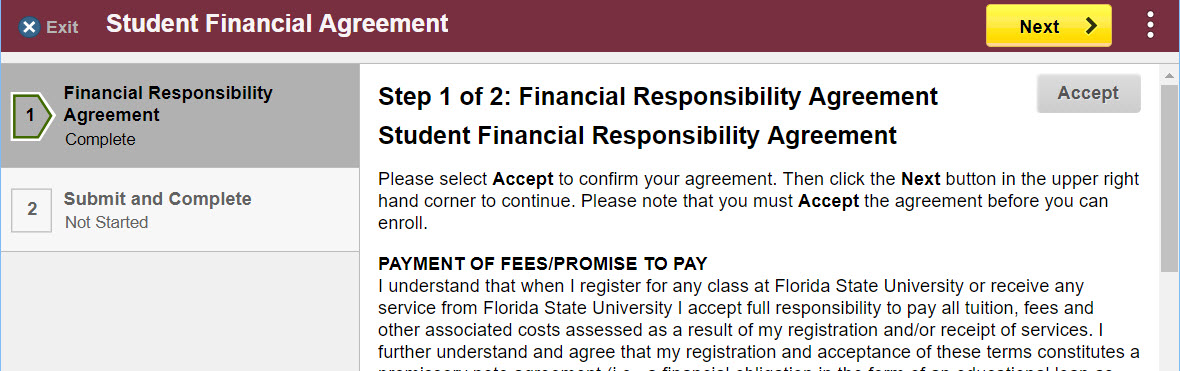Click the Complete status under step 1
Viewport: 1180px width, 371px height.
pyautogui.click(x=100, y=140)
